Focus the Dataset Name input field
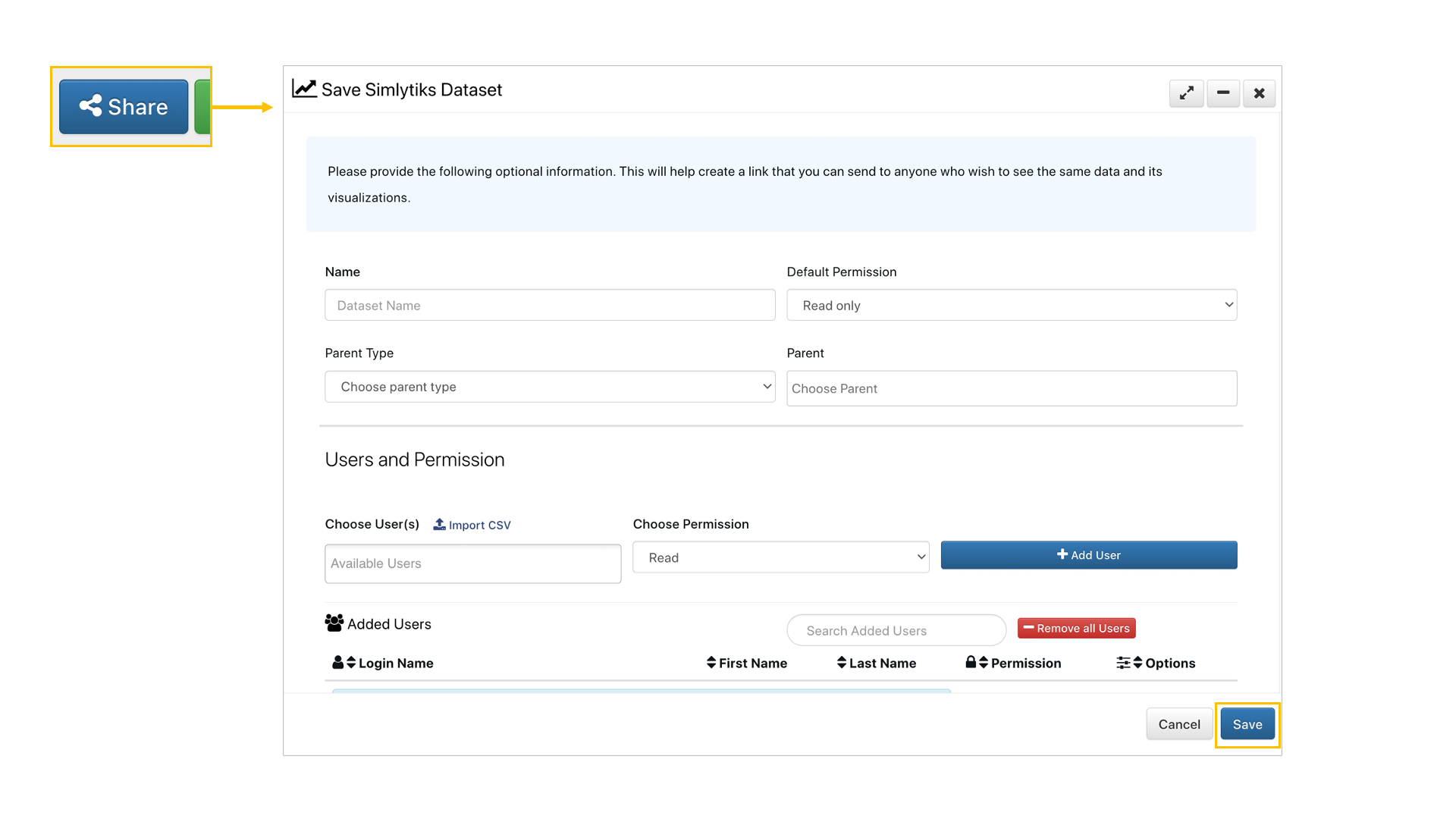The height and width of the screenshot is (819, 1456). [x=550, y=305]
